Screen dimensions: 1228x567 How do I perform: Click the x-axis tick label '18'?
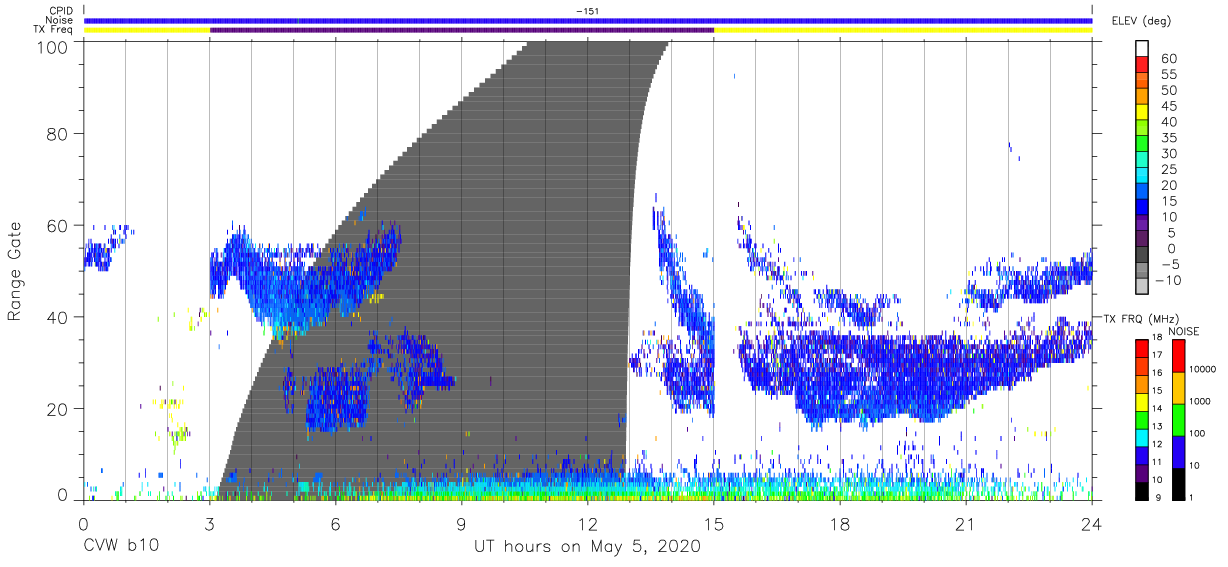840,524
